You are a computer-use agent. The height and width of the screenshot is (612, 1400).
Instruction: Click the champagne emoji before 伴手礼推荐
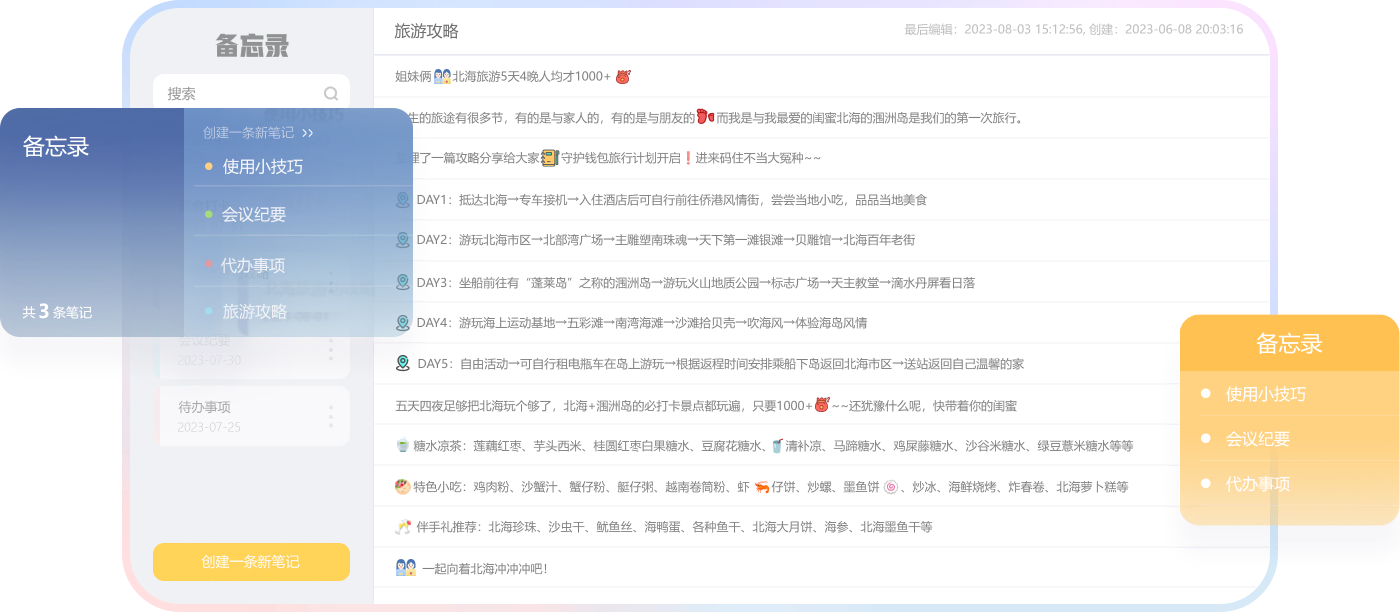coord(403,526)
